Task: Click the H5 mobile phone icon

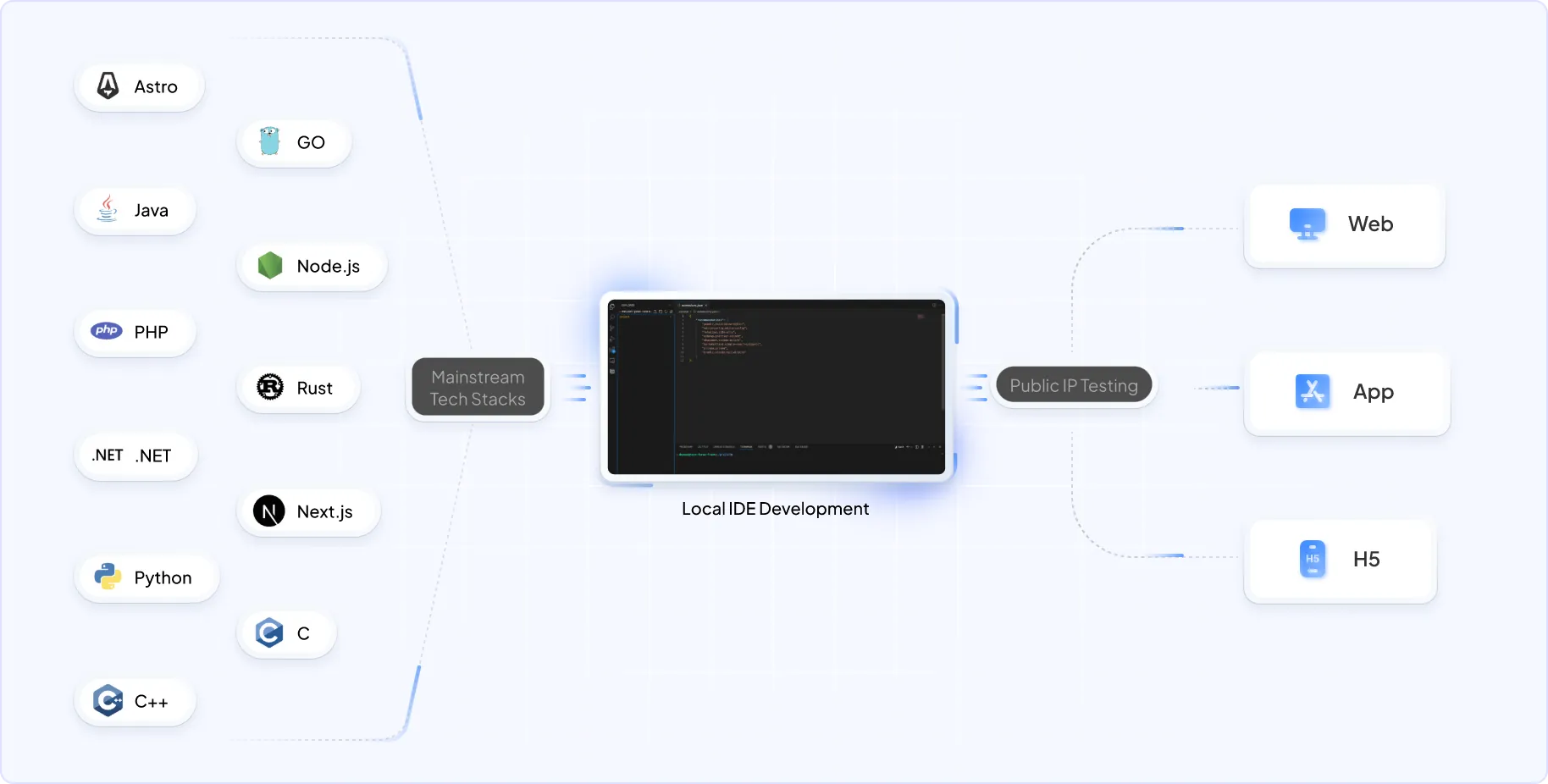Action: (x=1312, y=559)
